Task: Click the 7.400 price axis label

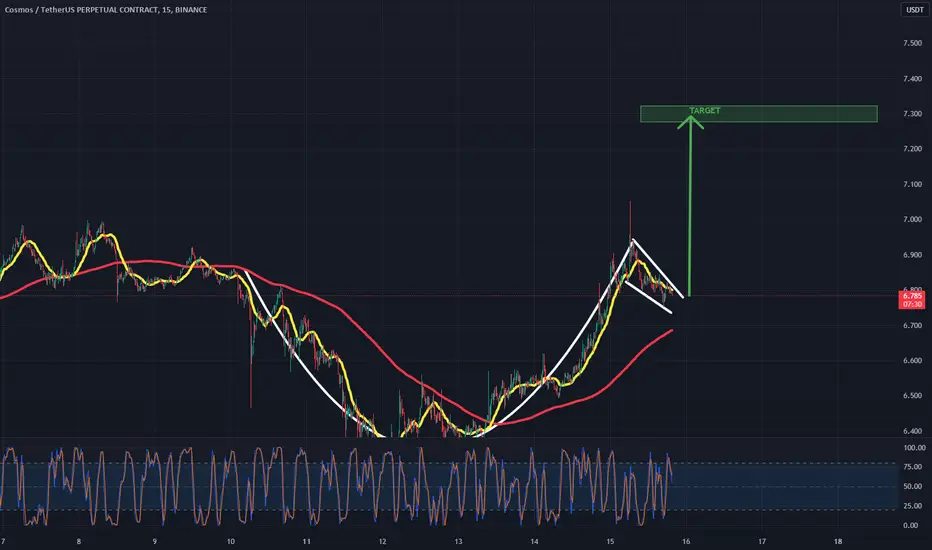Action: coord(912,78)
